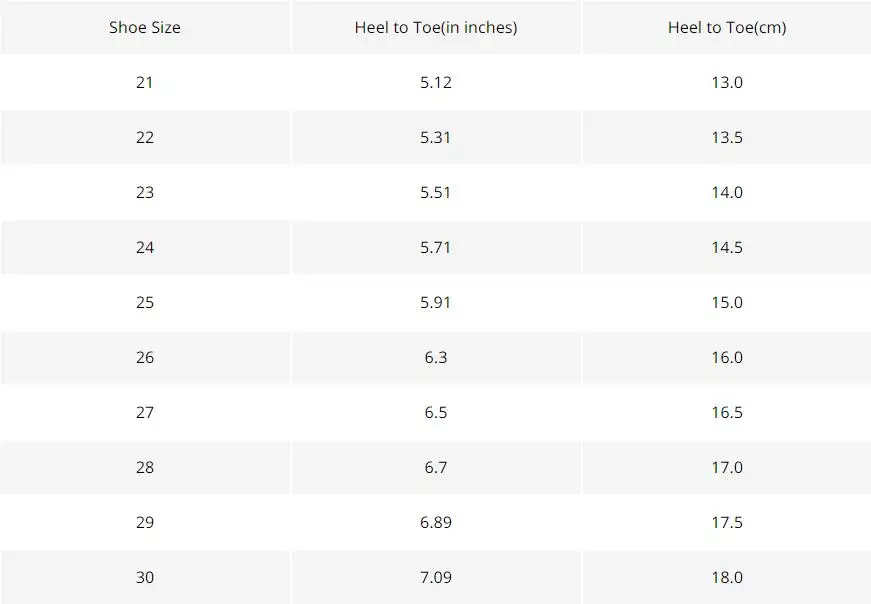The width and height of the screenshot is (871, 604).
Task: Select shoe size 27 cell
Action: pyautogui.click(x=144, y=412)
